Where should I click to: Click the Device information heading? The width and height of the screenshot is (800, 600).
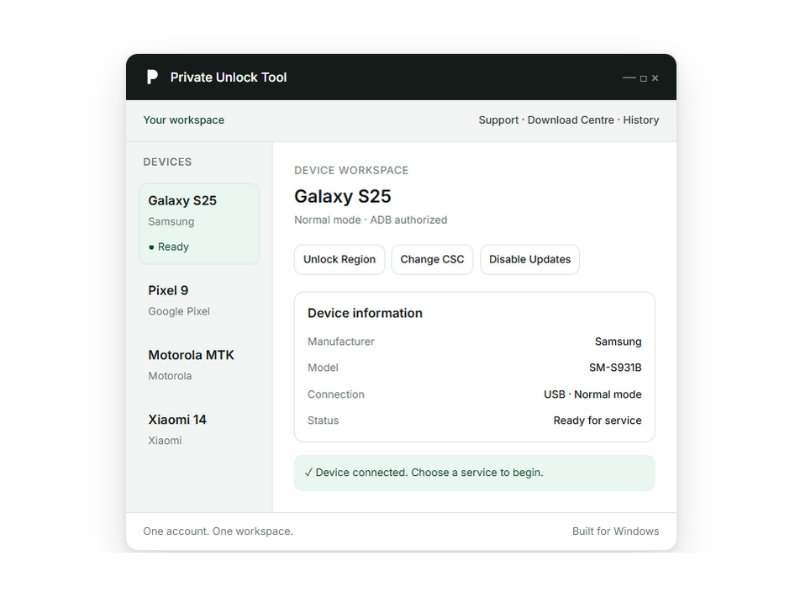tap(365, 313)
